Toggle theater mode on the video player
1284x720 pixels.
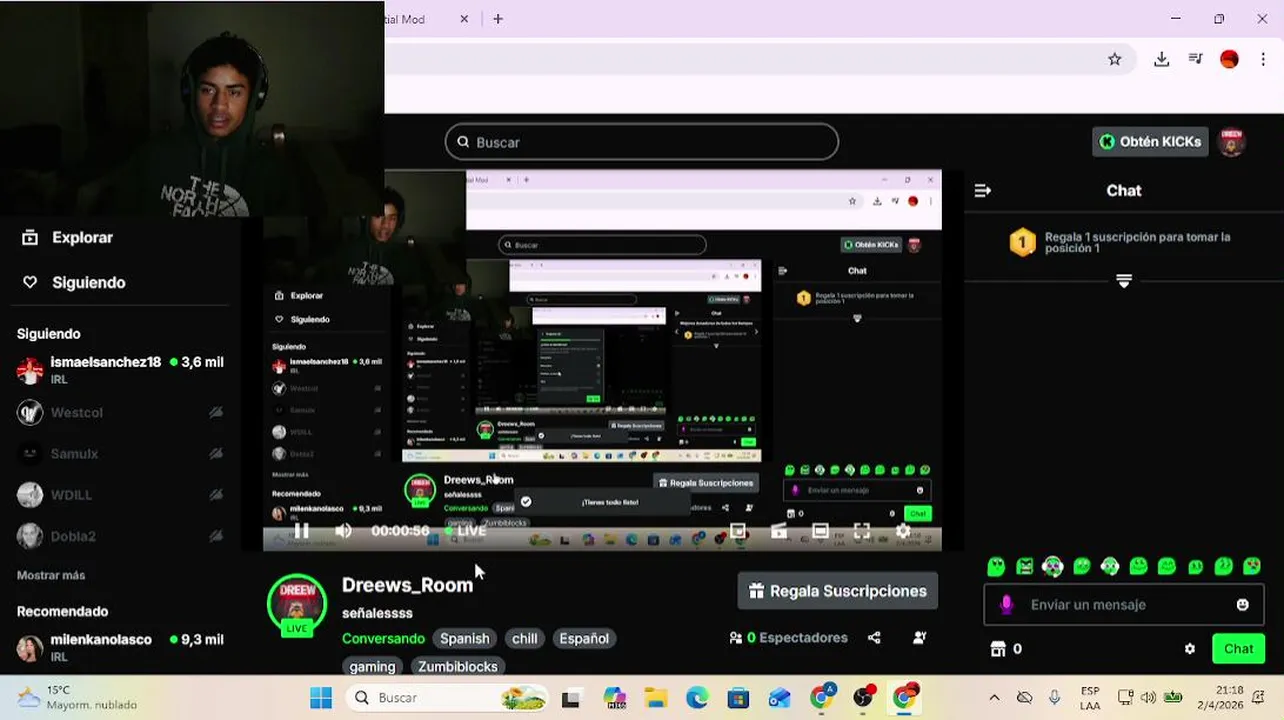820,531
